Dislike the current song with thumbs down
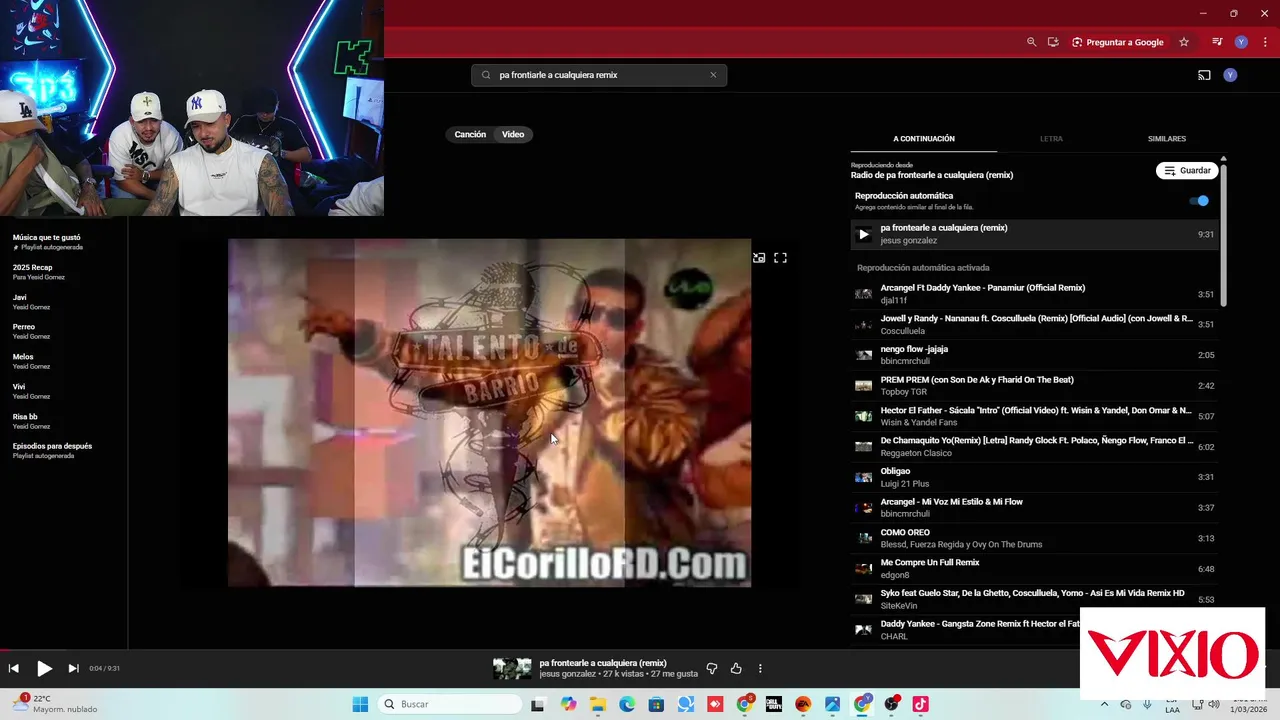 click(712, 668)
